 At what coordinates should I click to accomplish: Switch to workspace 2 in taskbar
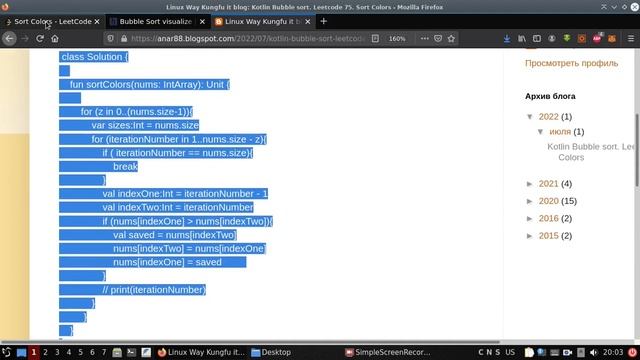coord(45,352)
